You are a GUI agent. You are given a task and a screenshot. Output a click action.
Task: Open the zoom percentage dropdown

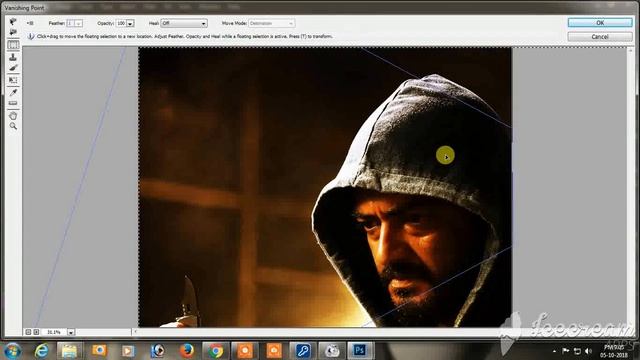71,332
